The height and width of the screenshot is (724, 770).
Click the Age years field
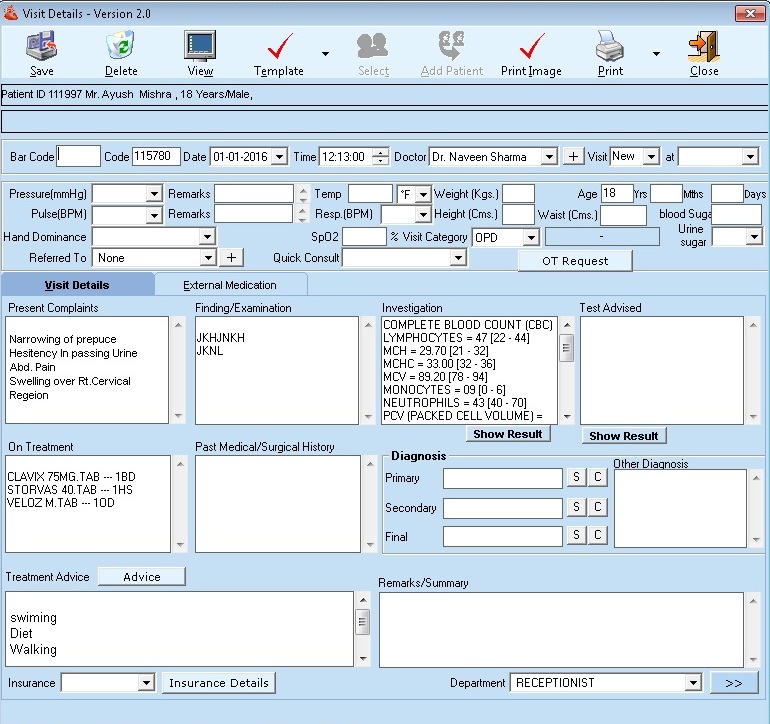(x=617, y=194)
